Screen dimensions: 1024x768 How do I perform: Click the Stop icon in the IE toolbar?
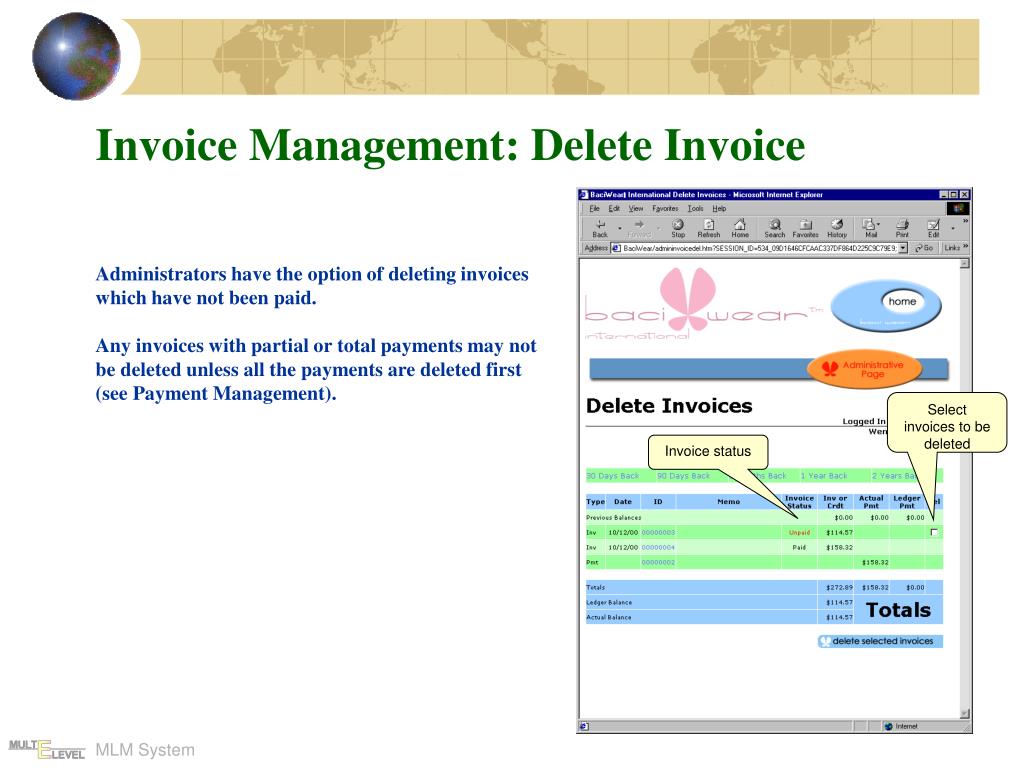click(678, 225)
